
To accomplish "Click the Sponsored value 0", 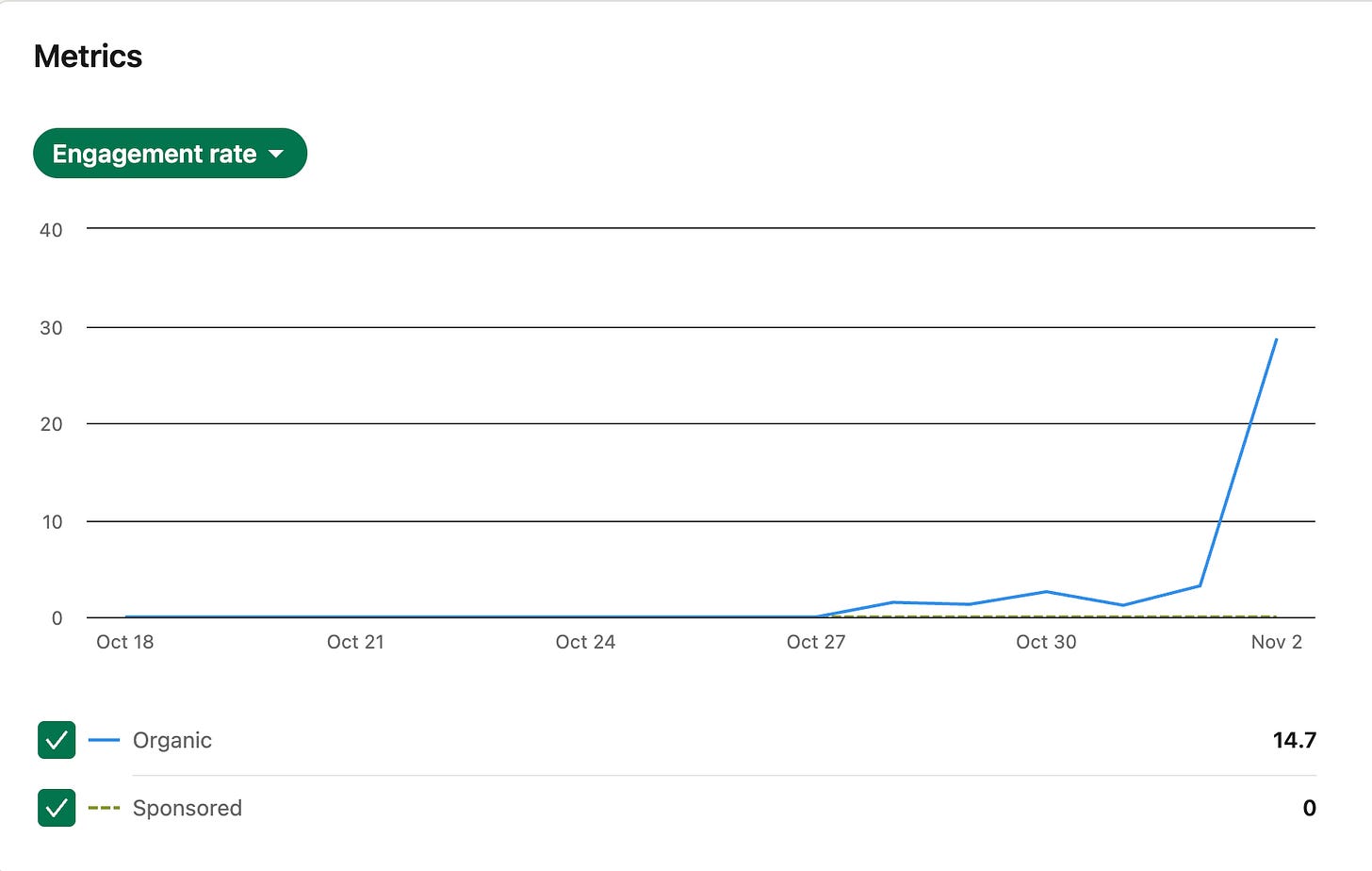I will click(x=1309, y=808).
